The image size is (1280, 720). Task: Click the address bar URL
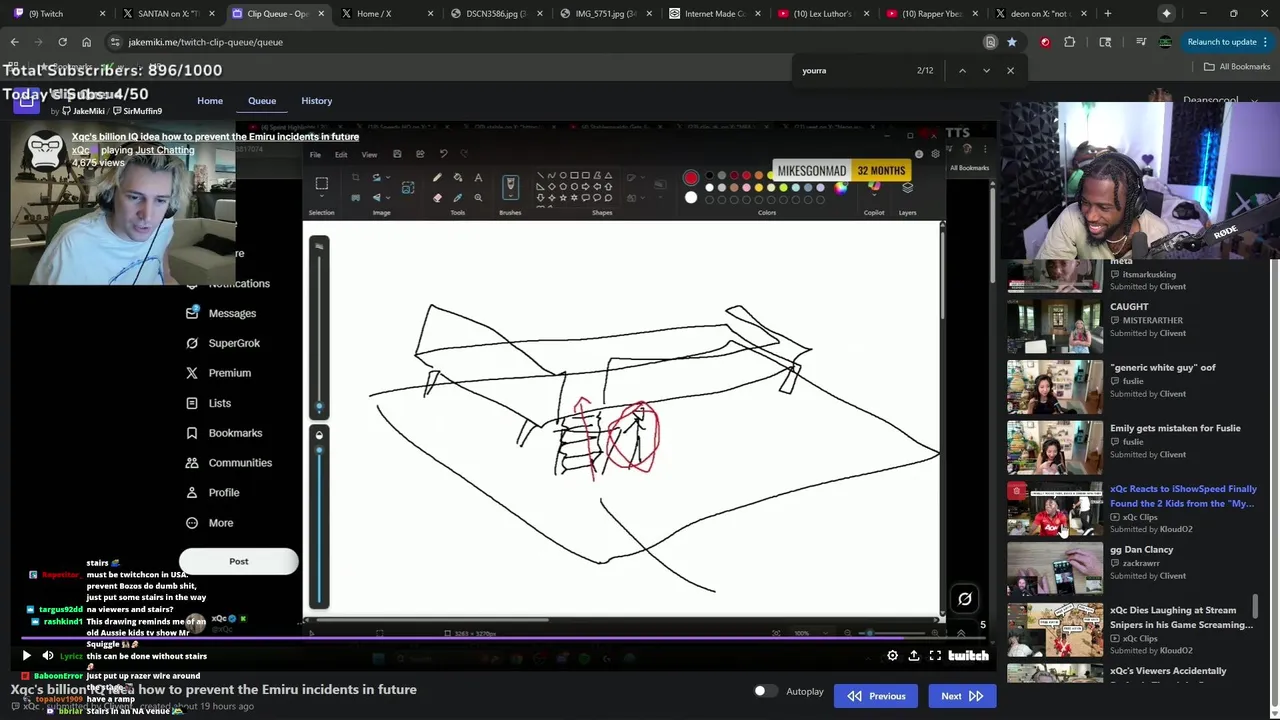pos(205,42)
